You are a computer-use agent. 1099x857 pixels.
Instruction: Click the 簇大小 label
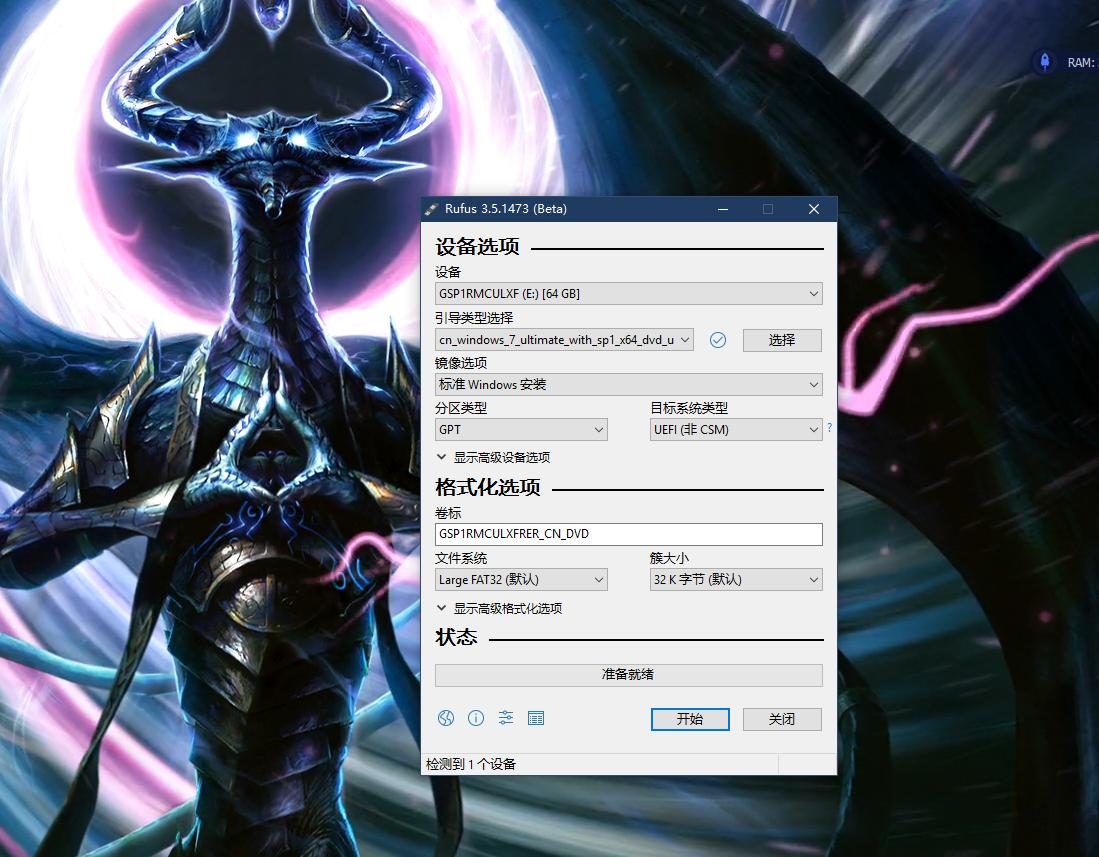click(x=669, y=558)
